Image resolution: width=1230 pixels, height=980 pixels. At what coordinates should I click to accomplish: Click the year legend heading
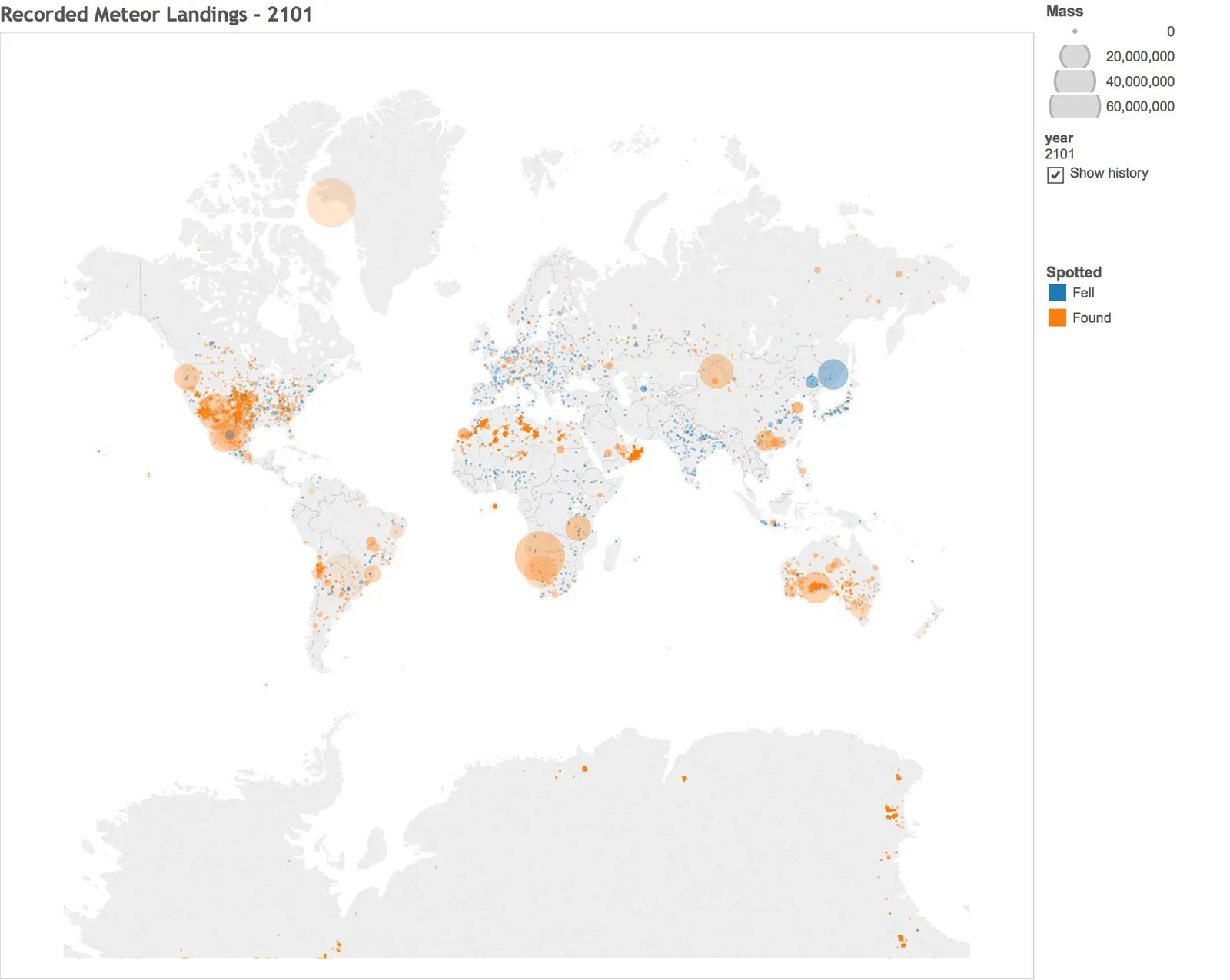click(1059, 138)
